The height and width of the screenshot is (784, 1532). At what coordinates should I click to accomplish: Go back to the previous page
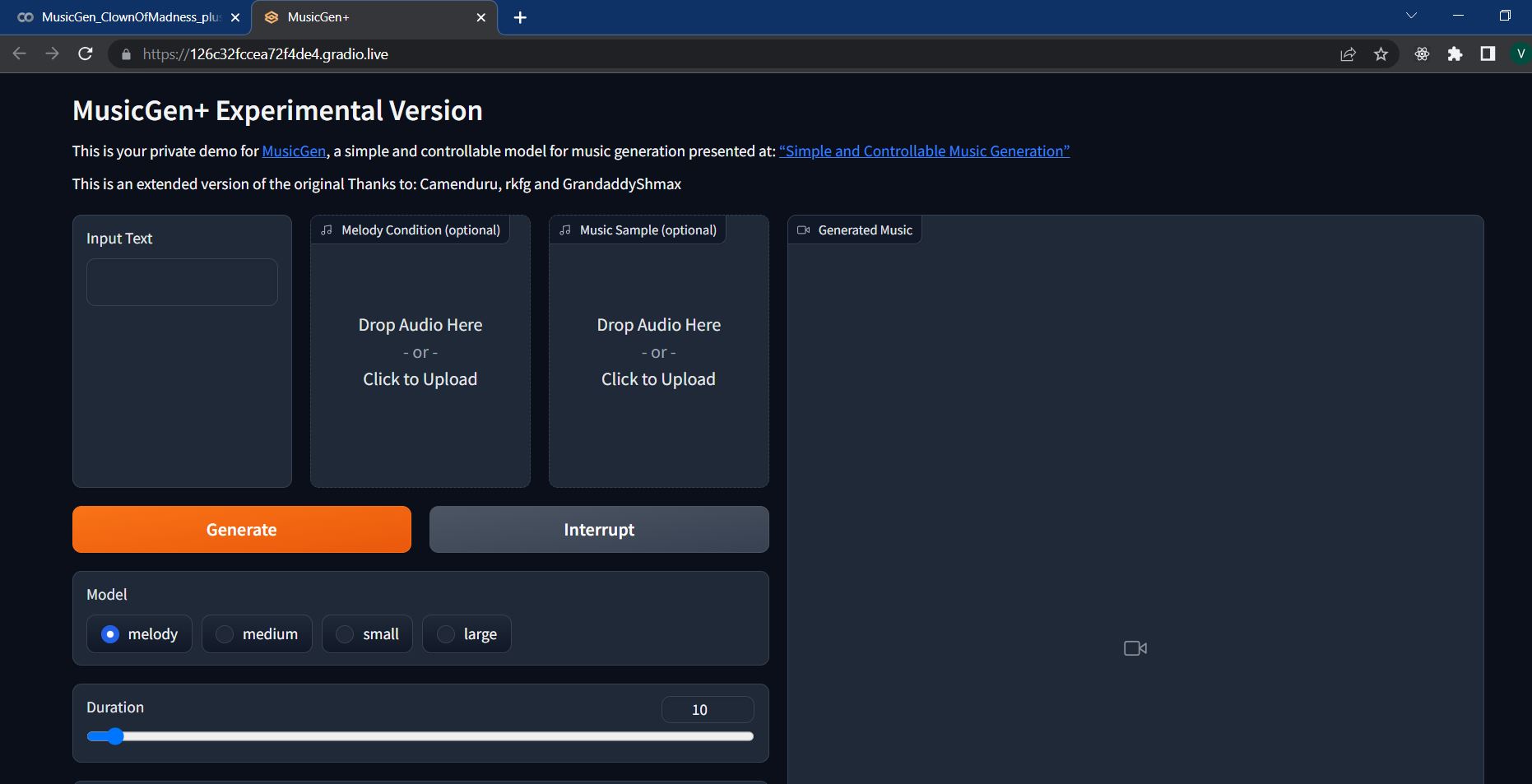[x=20, y=53]
